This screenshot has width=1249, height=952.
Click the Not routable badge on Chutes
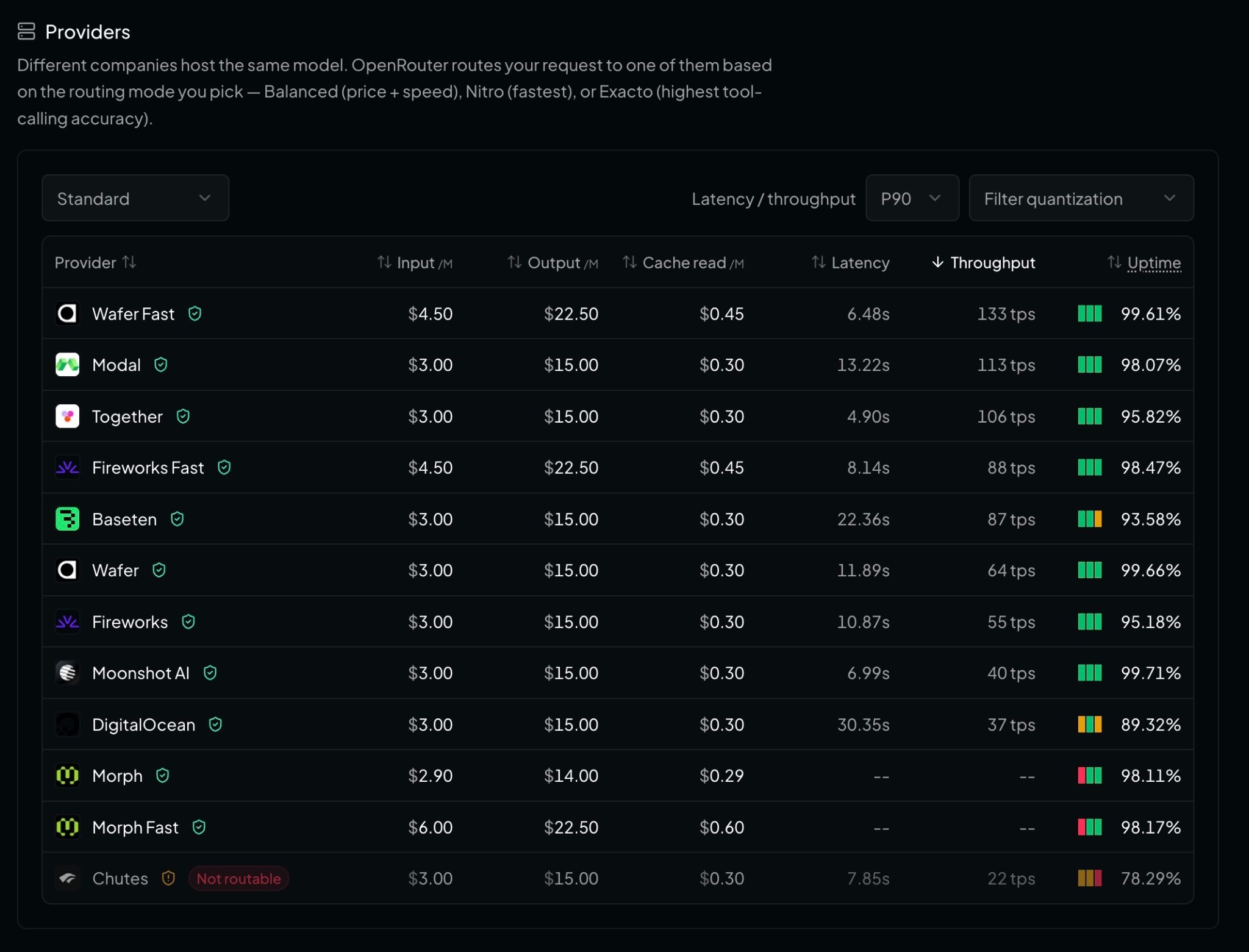tap(238, 878)
